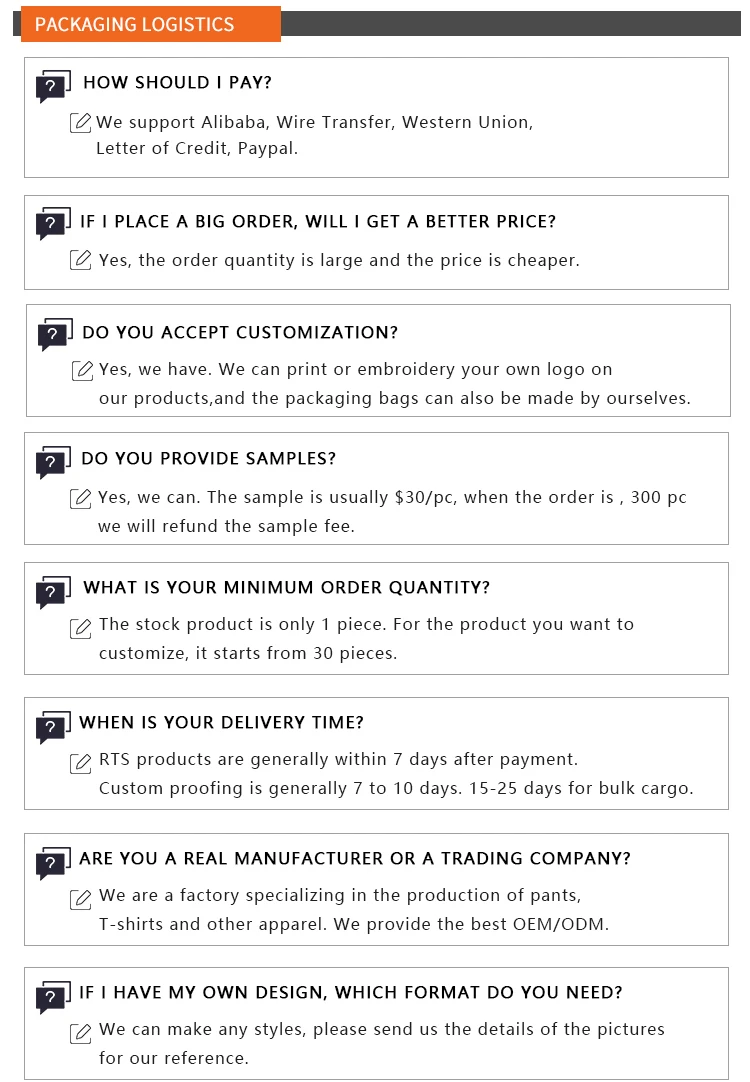This screenshot has width=750, height=1082.
Task: Click the question icon for minimum order quantity
Action: [x=53, y=592]
